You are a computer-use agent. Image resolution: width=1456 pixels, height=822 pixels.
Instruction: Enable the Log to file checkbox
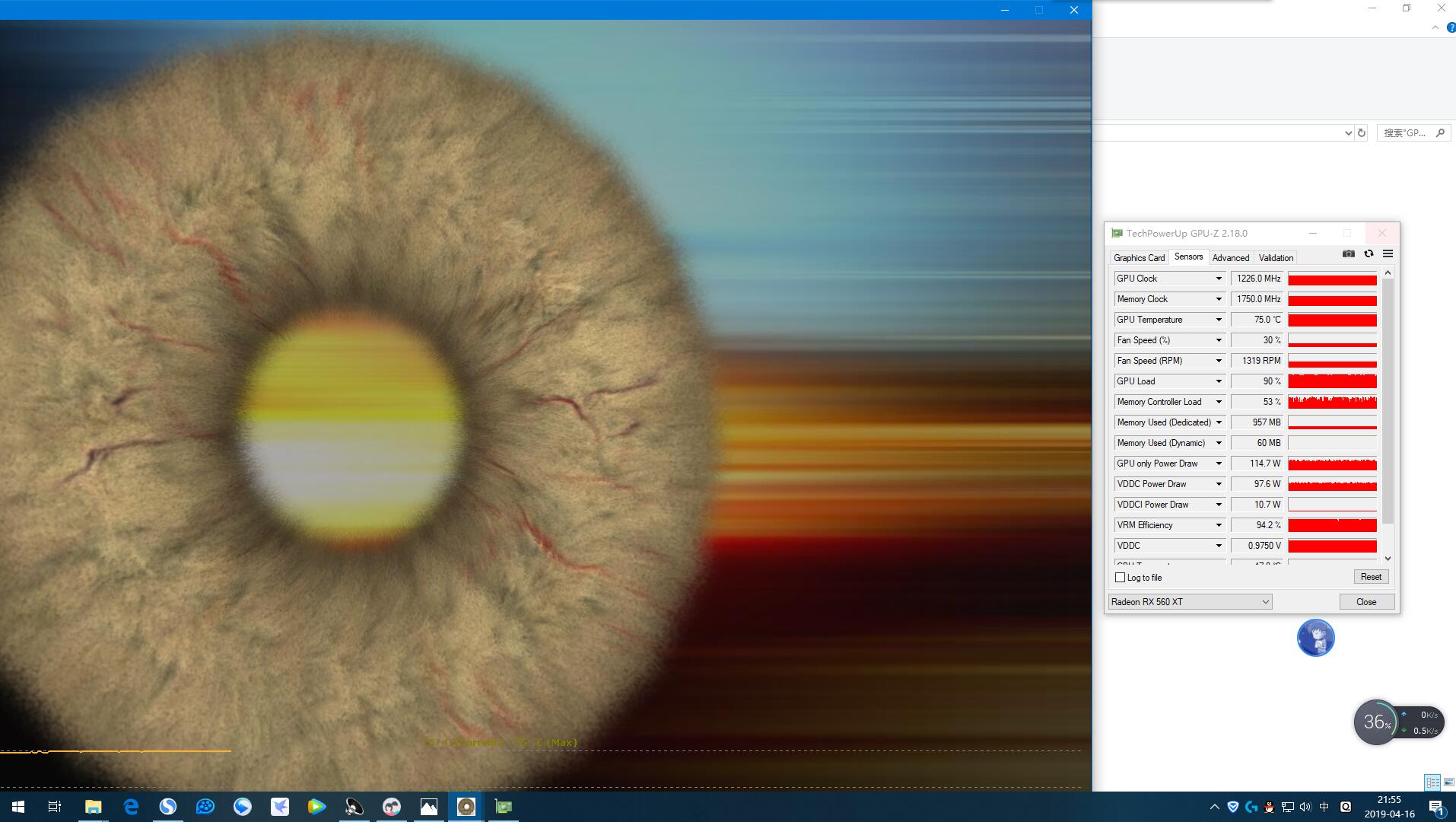click(1120, 578)
